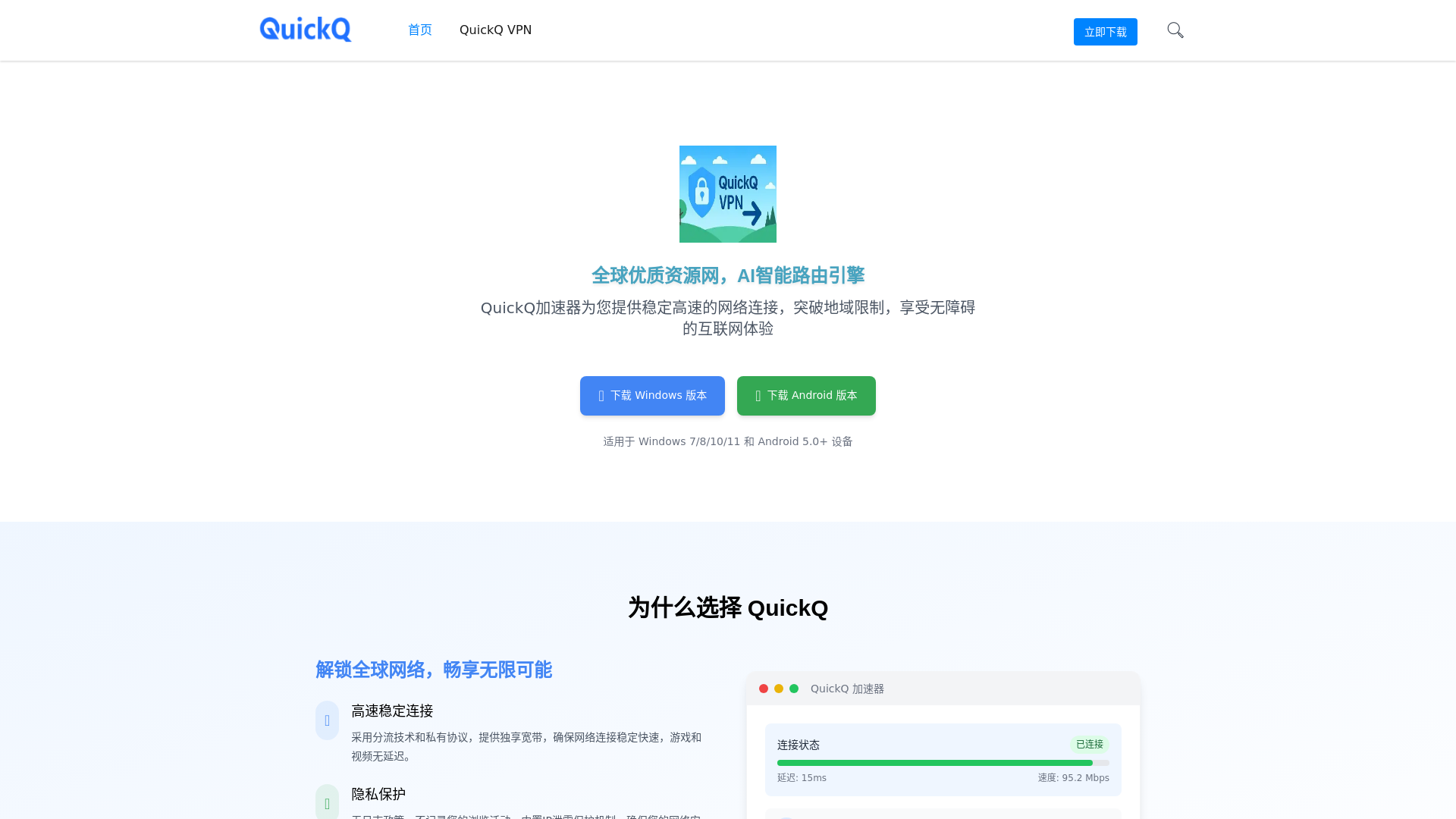This screenshot has width=1456, height=819.
Task: Click the red window dot
Action: (764, 689)
